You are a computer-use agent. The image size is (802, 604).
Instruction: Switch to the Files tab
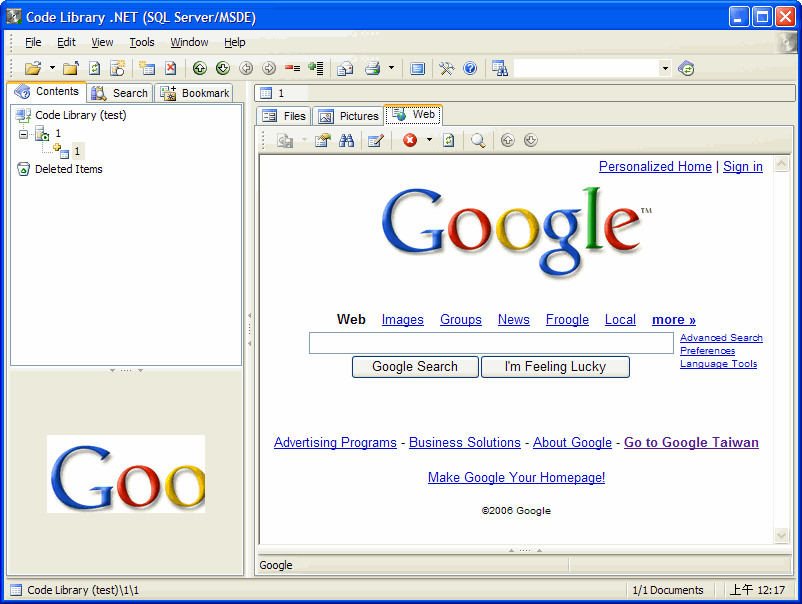284,116
